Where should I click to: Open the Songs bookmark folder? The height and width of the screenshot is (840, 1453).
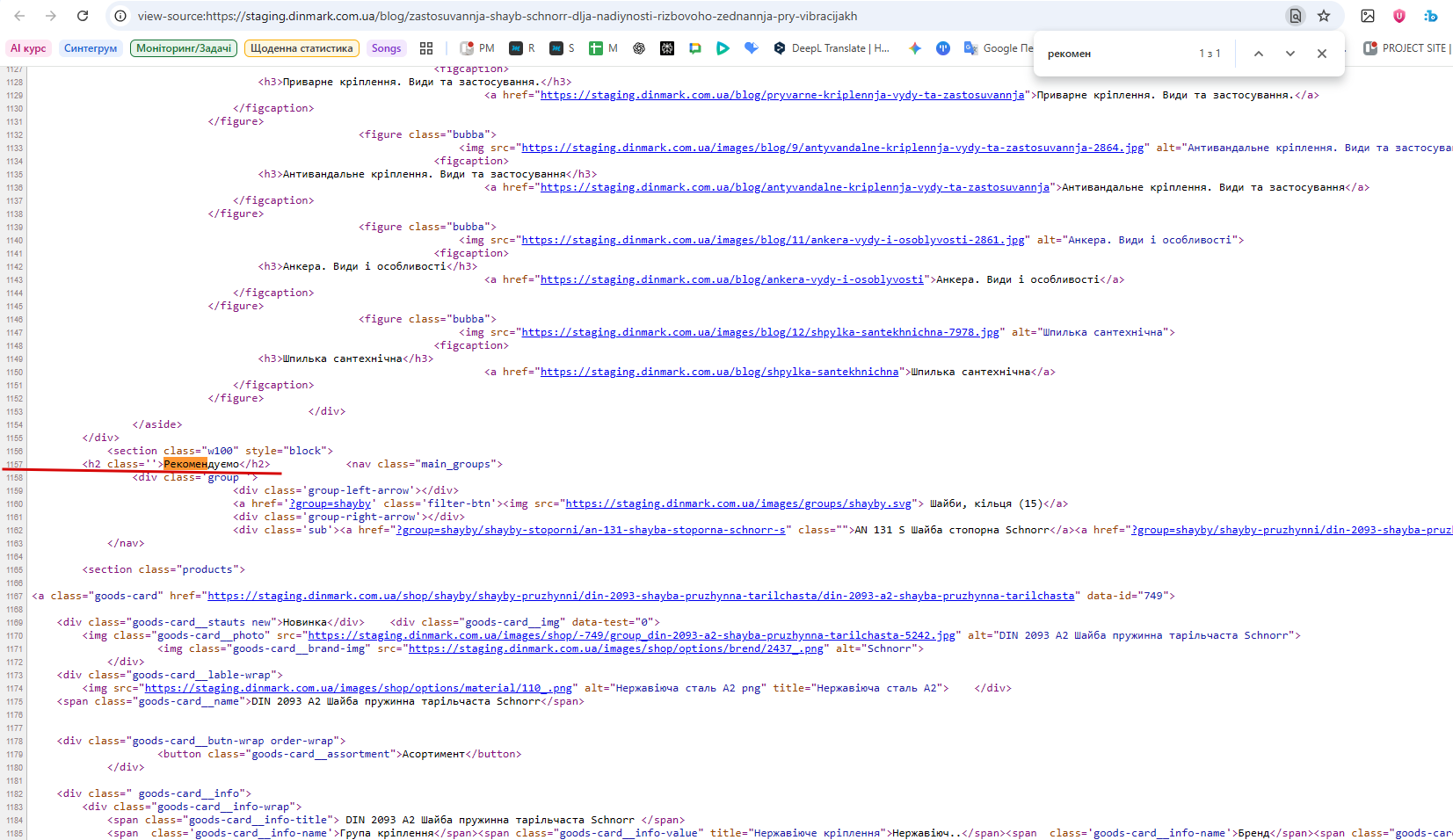(386, 48)
